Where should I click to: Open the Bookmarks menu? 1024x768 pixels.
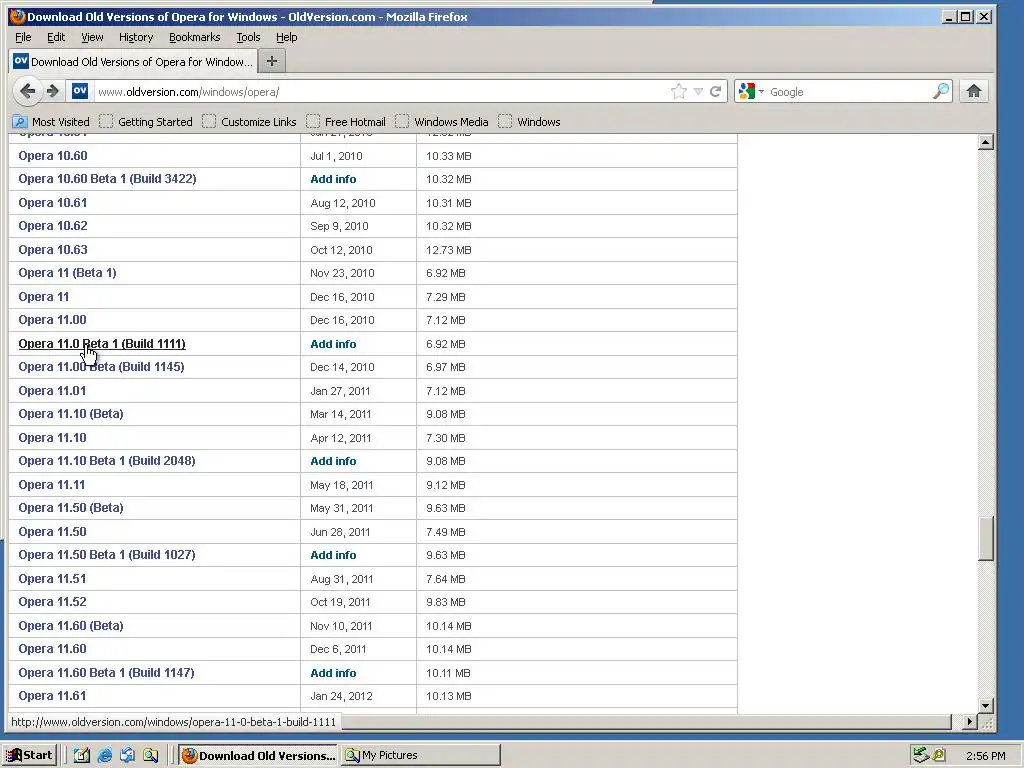point(195,37)
